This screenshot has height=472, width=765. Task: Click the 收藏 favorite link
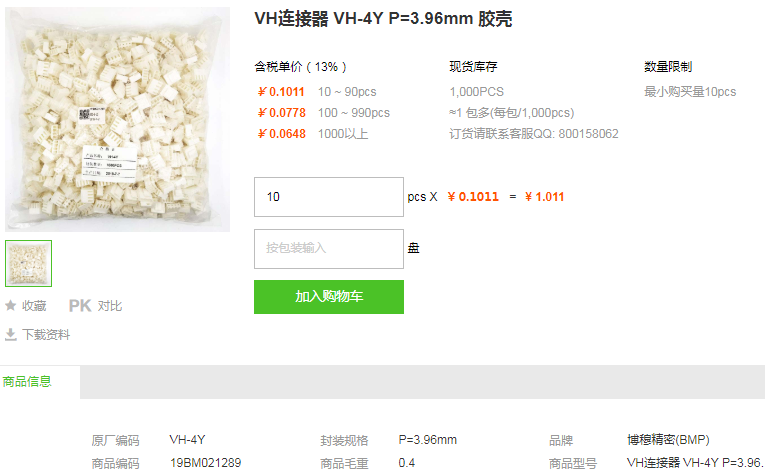34,306
